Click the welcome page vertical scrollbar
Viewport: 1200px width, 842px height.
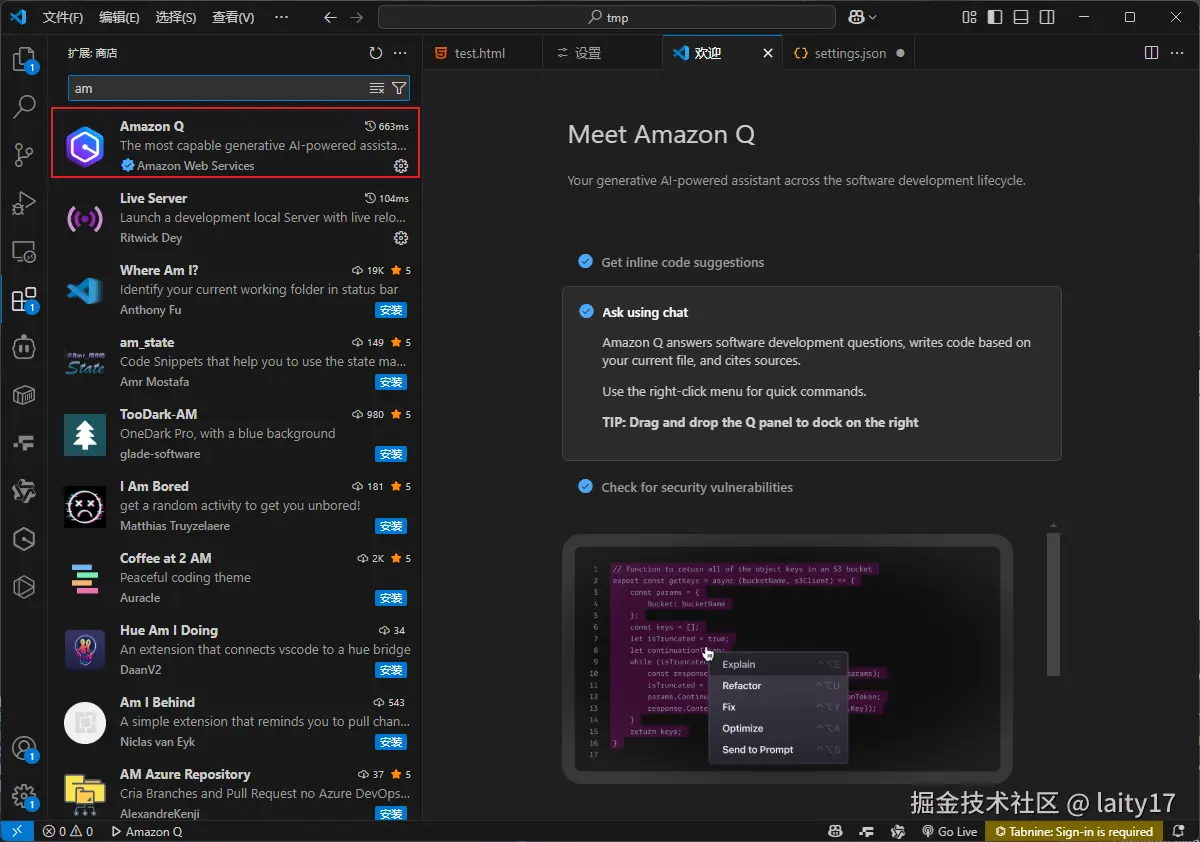pyautogui.click(x=1053, y=604)
